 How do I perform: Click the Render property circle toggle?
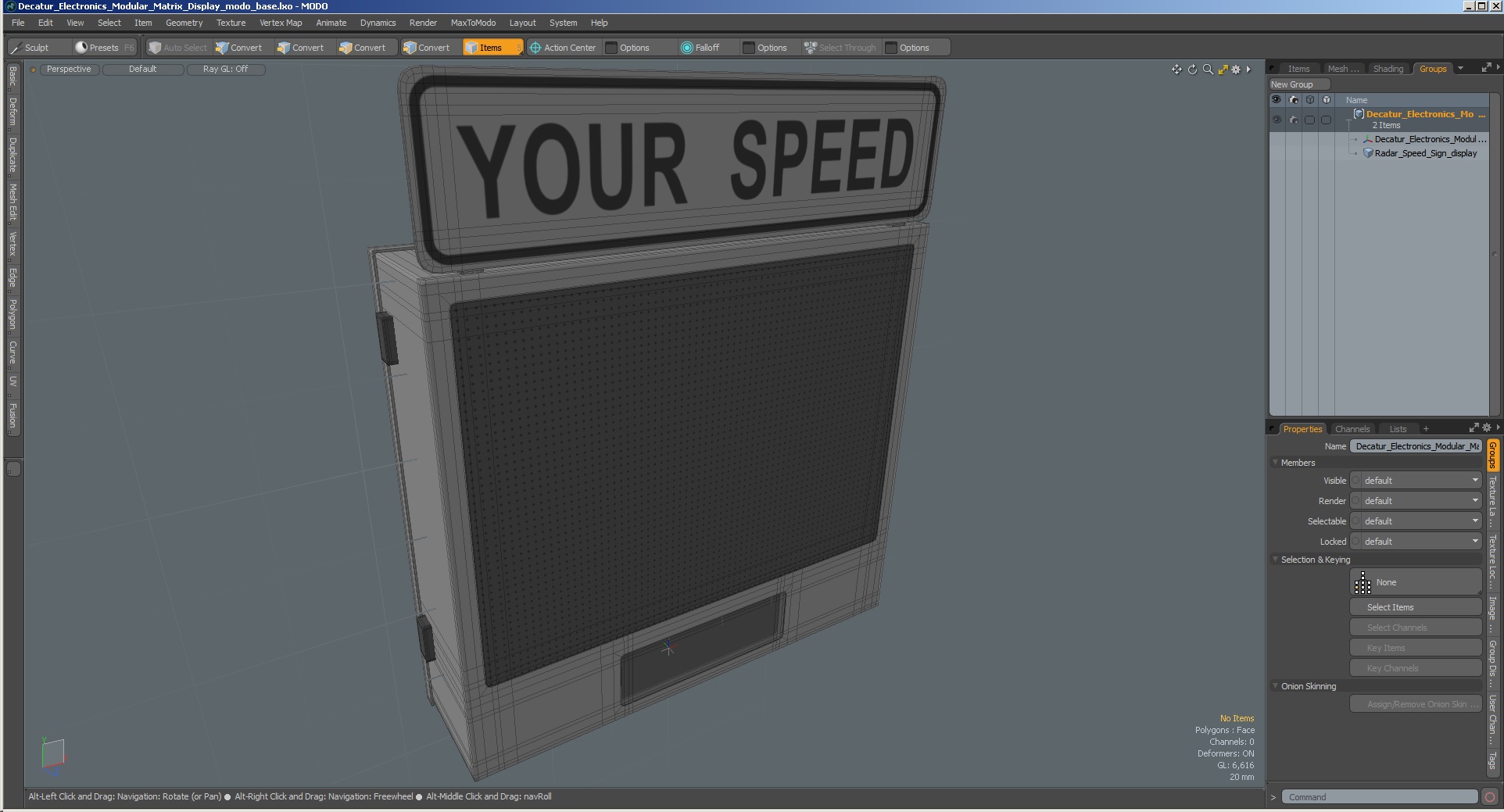coord(1356,501)
